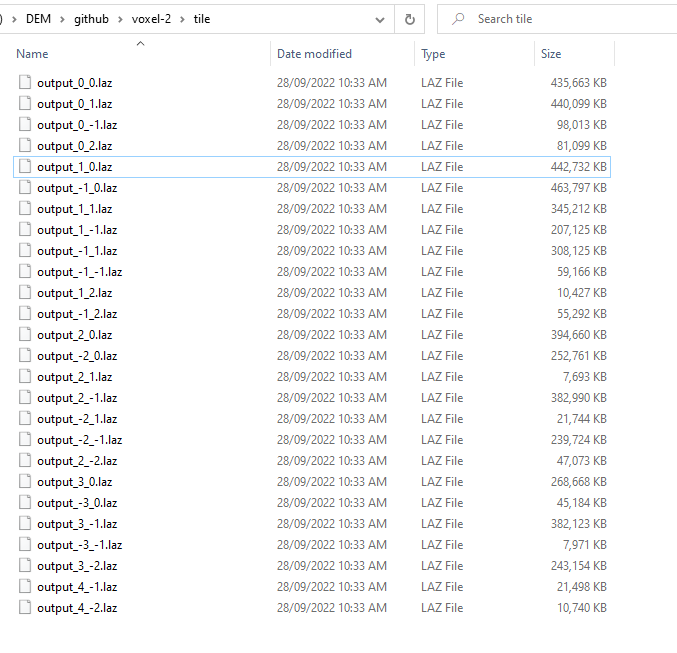Viewport: 677px width, 653px height.
Task: Select file name output_0_0.laz
Action: [x=74, y=83]
